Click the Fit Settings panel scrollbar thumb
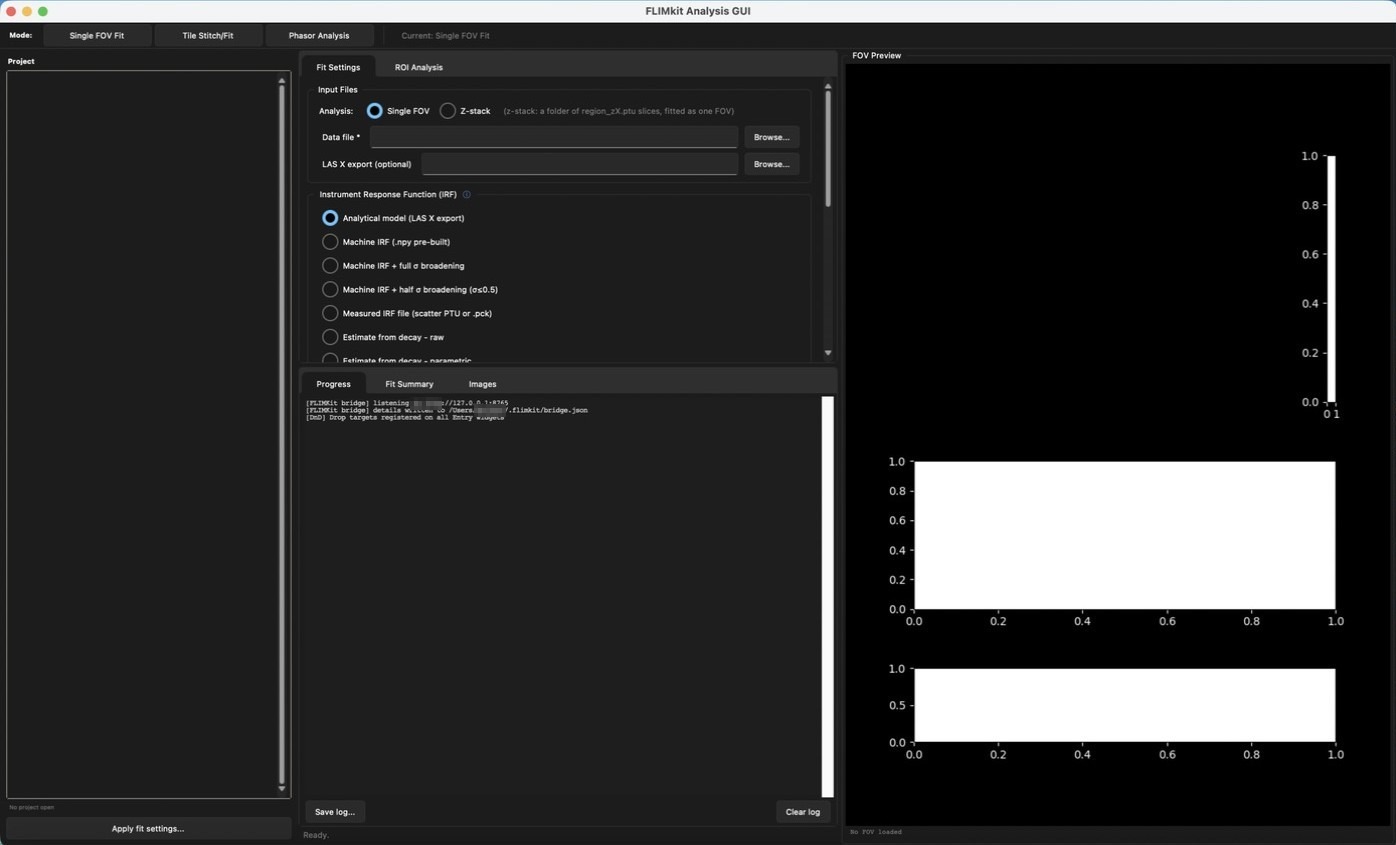 [x=828, y=150]
